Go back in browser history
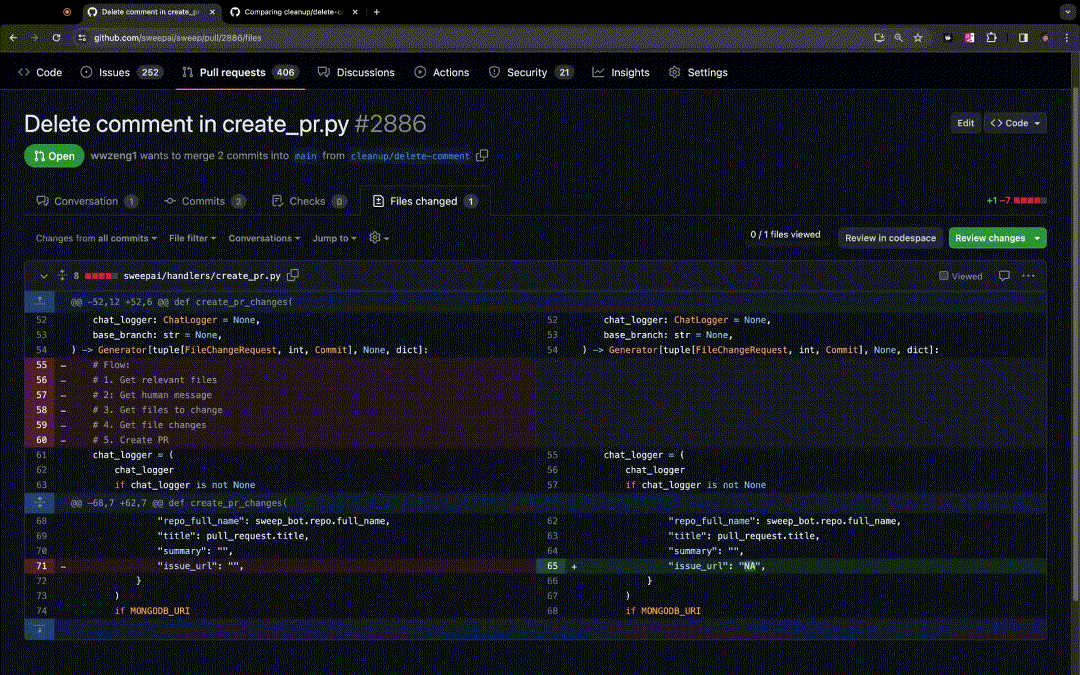 click(x=13, y=38)
